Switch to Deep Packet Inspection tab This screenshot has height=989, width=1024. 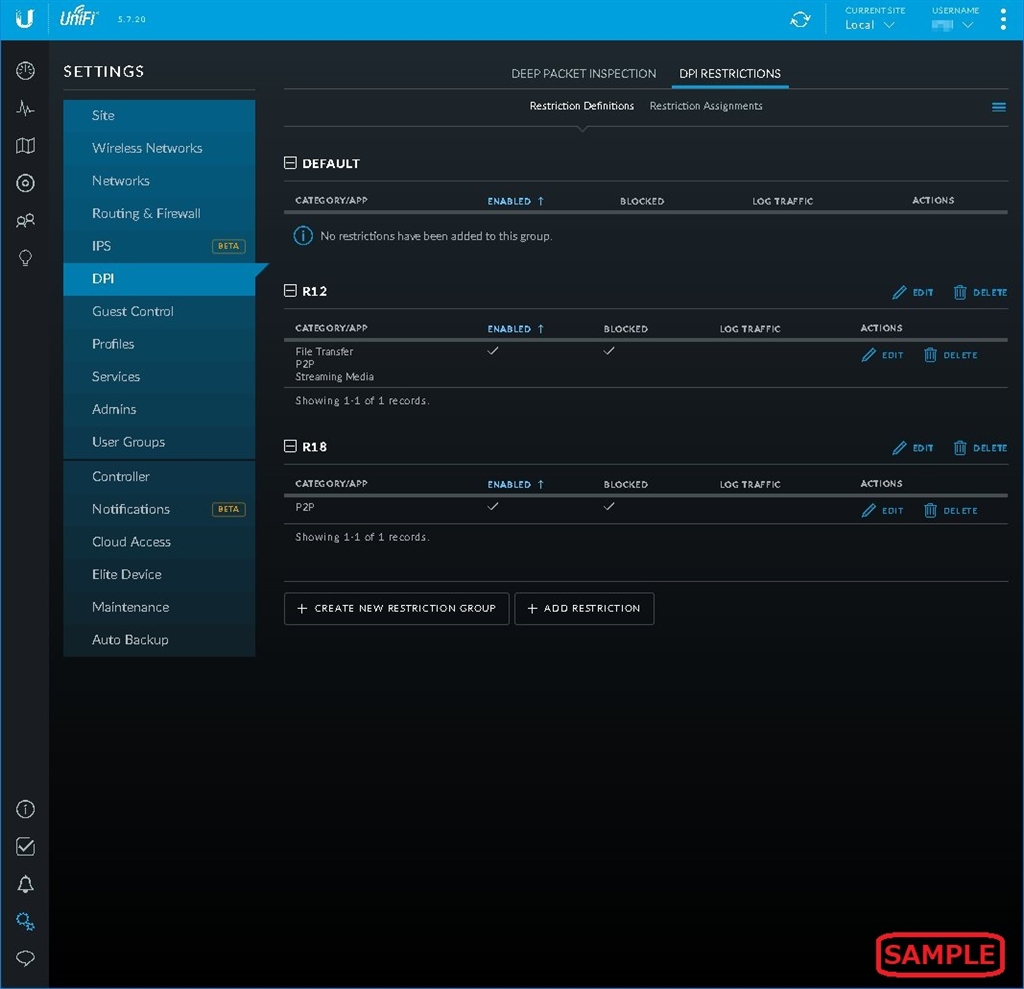coord(583,73)
